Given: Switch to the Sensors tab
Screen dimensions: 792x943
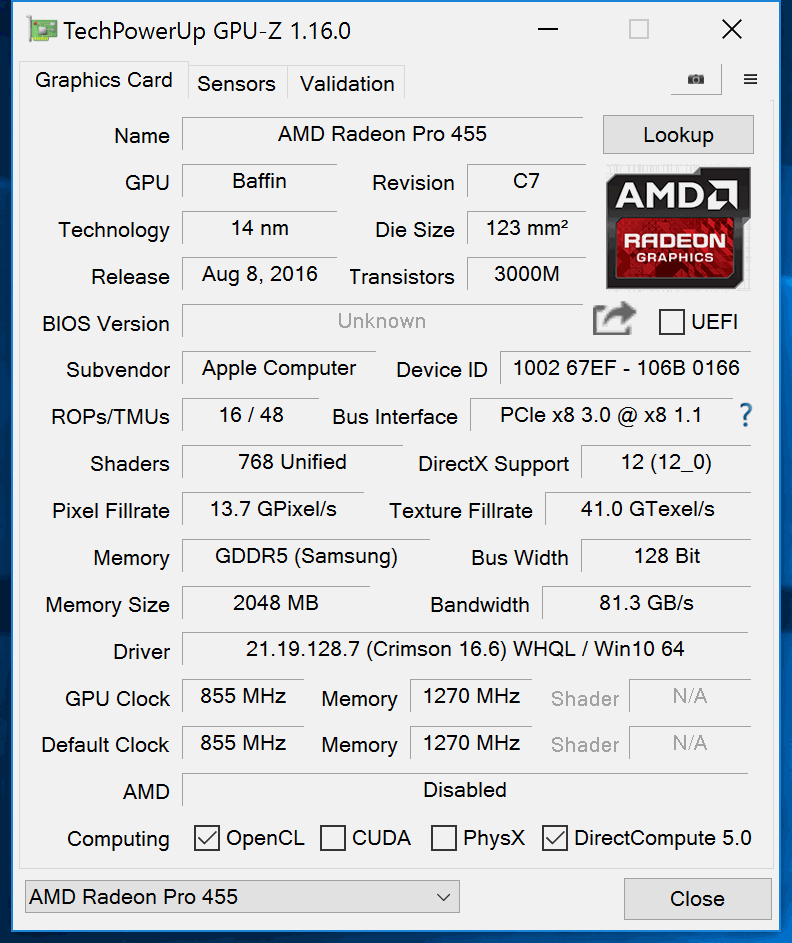Looking at the screenshot, I should pos(236,84).
